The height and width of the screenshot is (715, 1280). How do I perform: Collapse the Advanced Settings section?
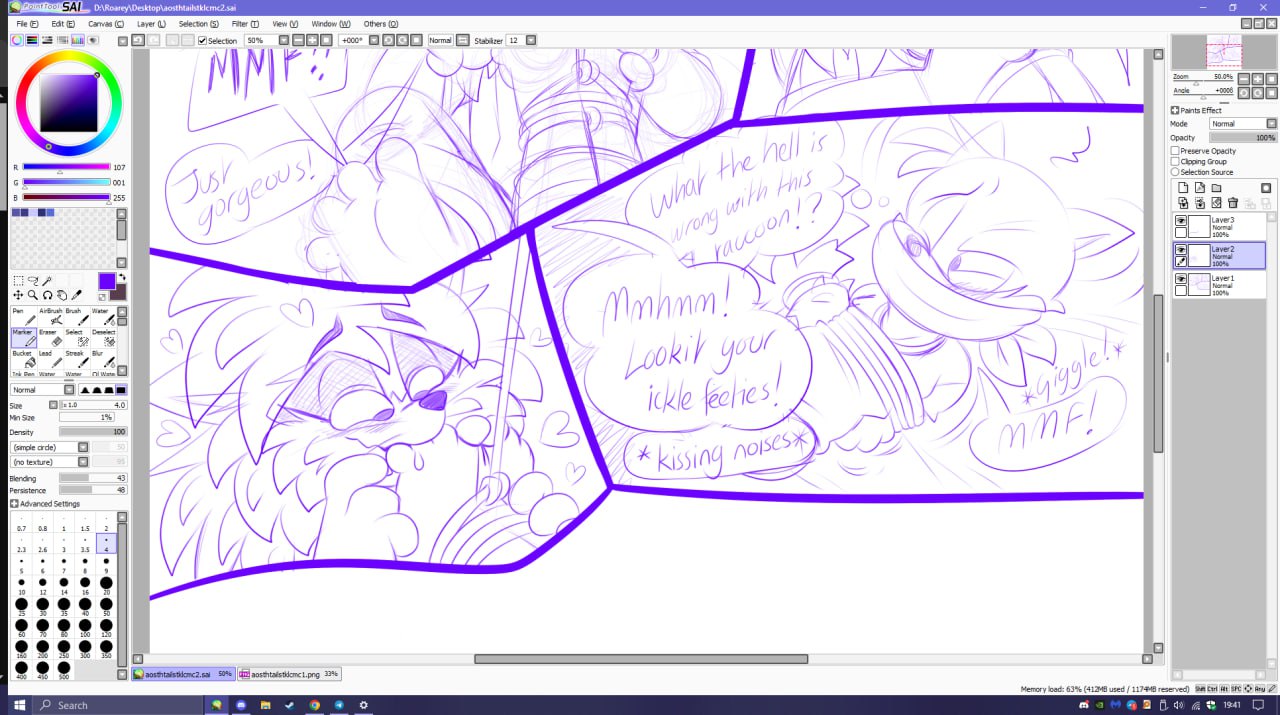14,504
